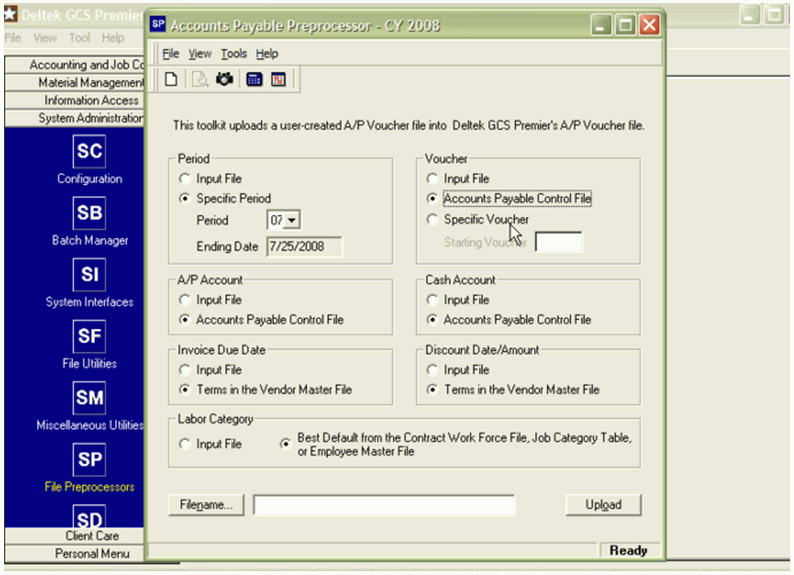Viewport: 794px width, 575px height.
Task: Open the SB Batch Manager icon
Action: [x=89, y=213]
